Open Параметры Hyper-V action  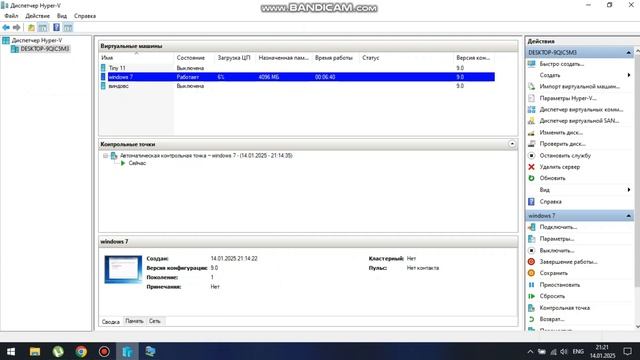point(567,98)
